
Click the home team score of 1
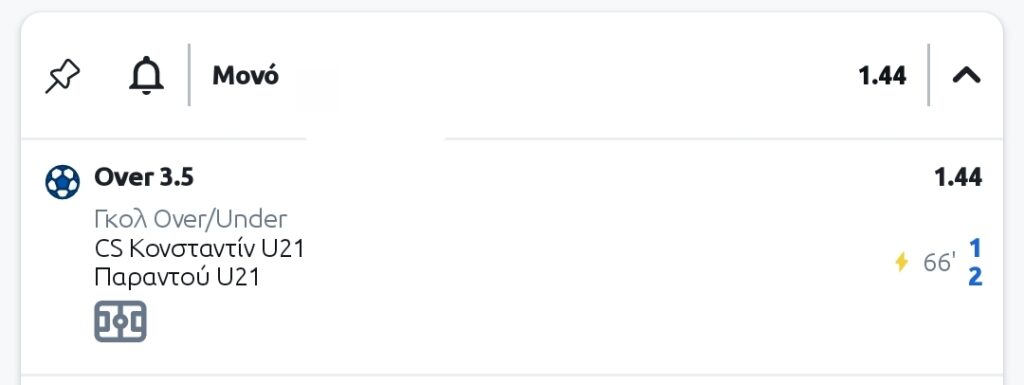point(975,248)
